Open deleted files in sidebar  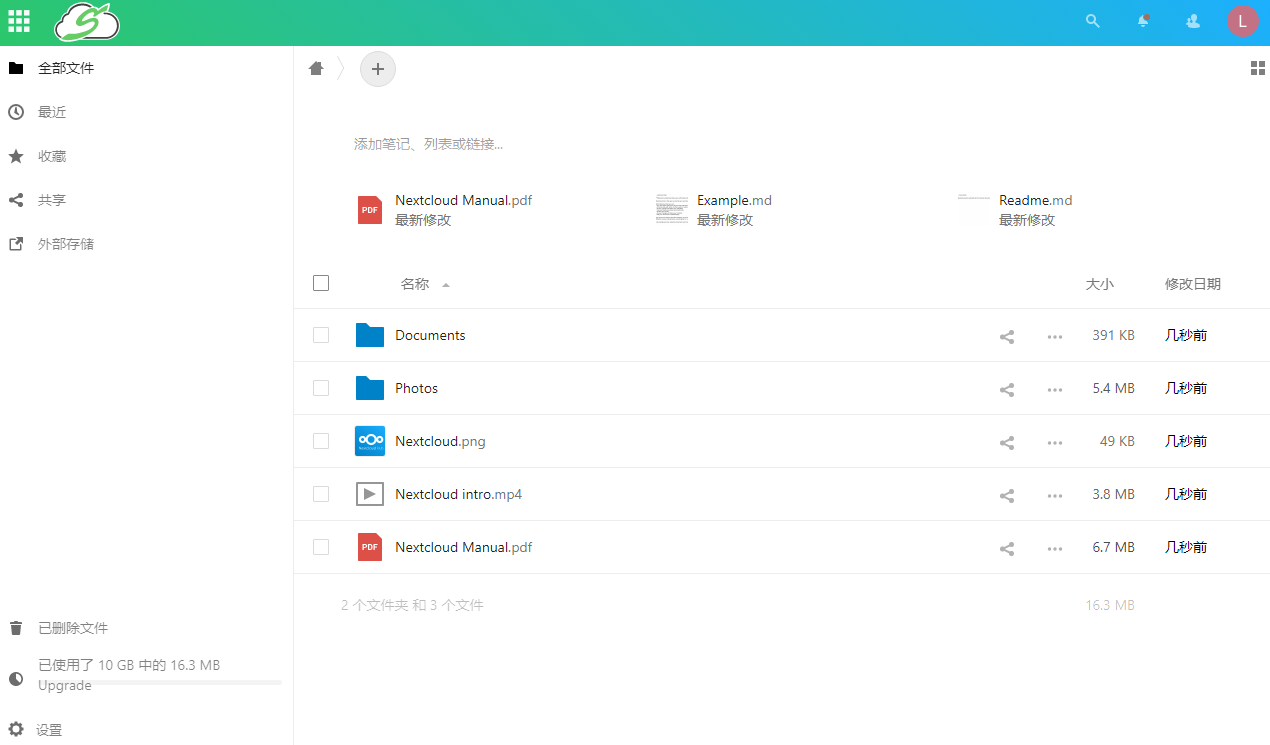pyautogui.click(x=72, y=628)
